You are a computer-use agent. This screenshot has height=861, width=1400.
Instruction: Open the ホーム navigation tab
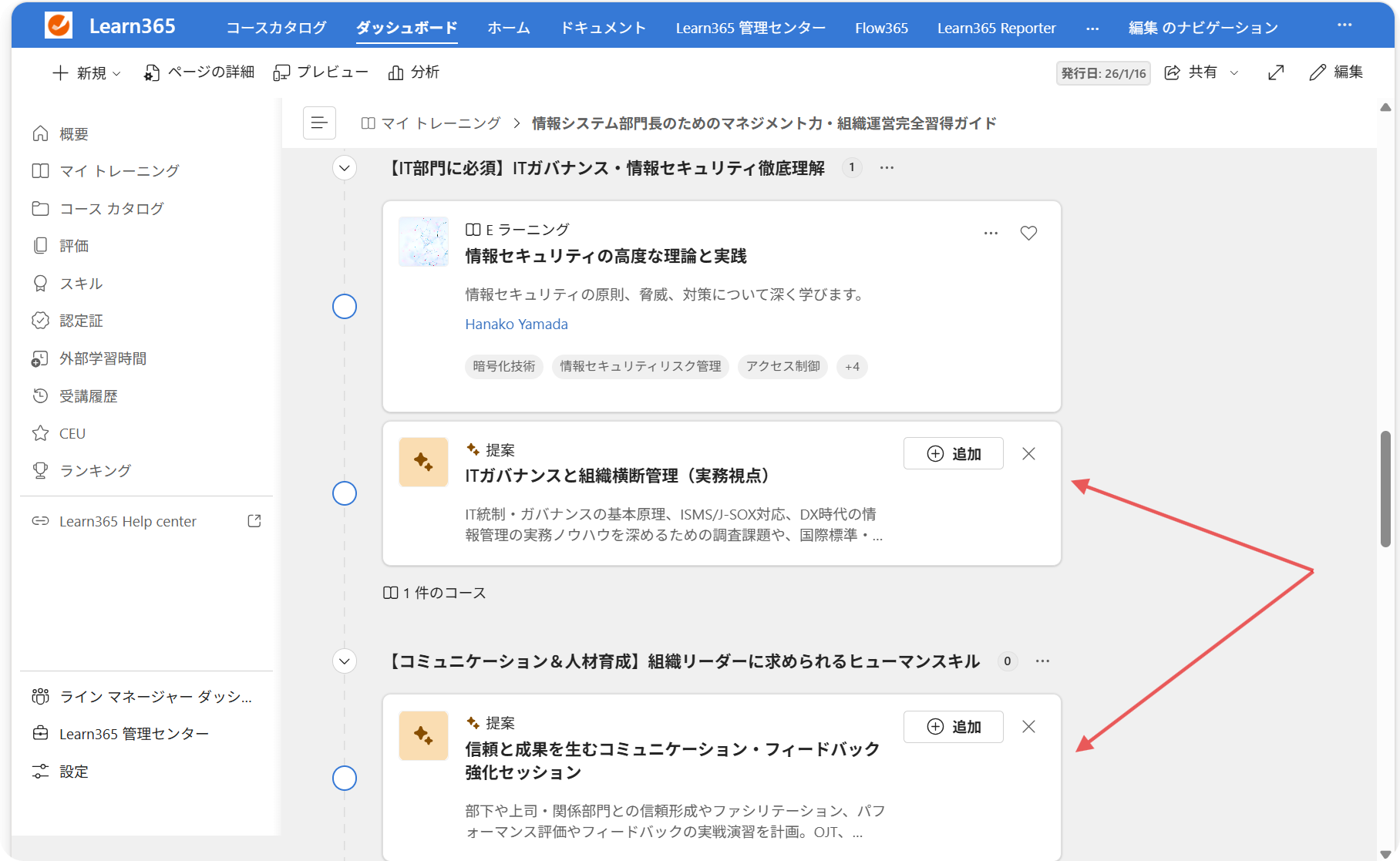pos(509,28)
